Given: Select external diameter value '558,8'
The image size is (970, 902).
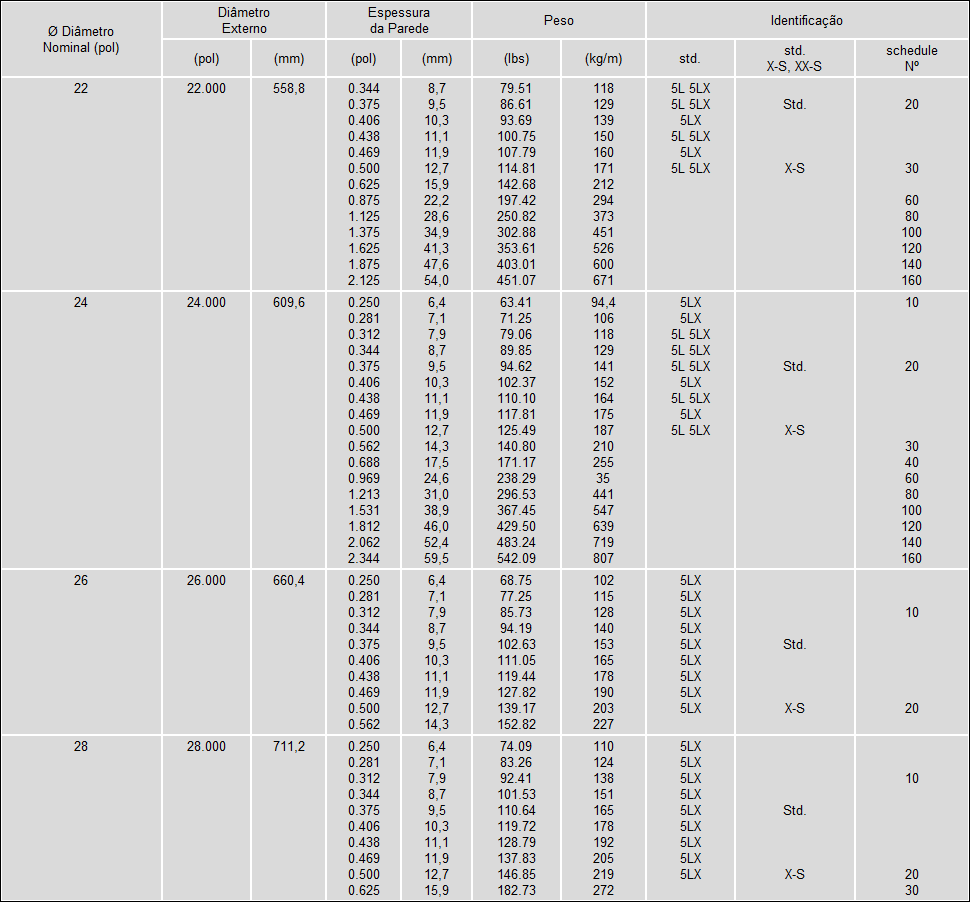Looking at the screenshot, I should click(289, 88).
